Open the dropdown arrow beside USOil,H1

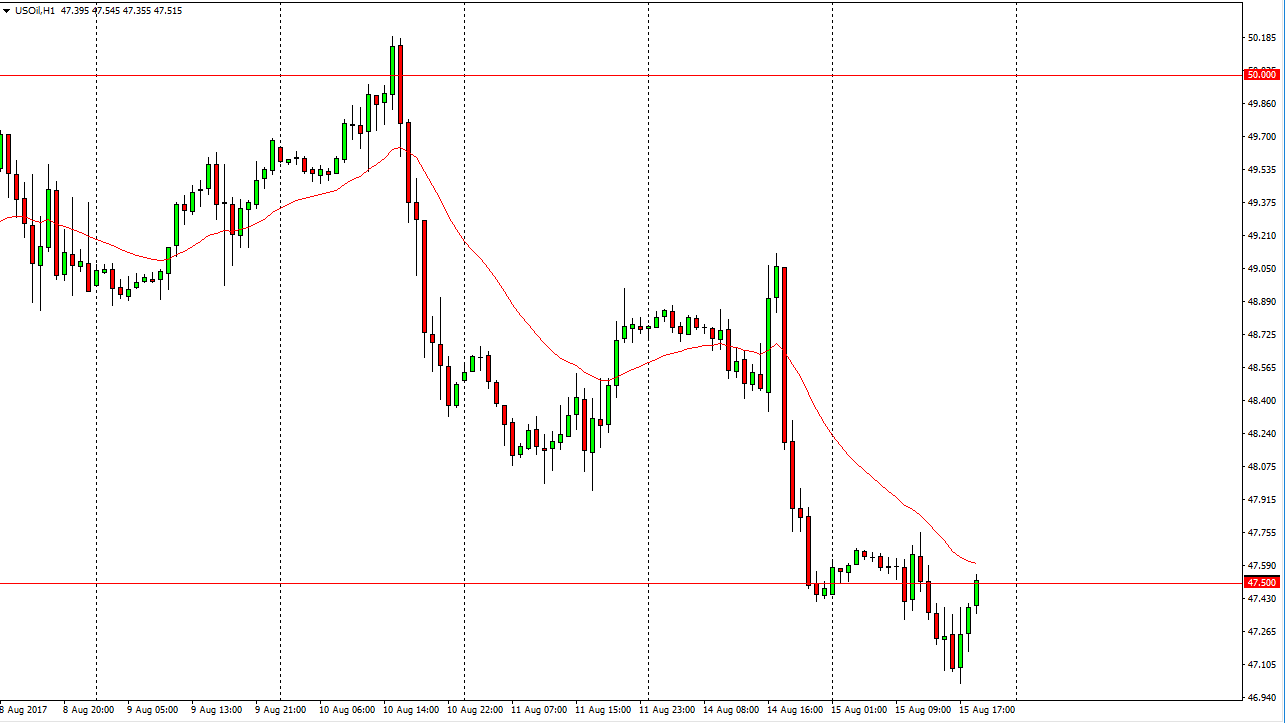pyautogui.click(x=6, y=10)
